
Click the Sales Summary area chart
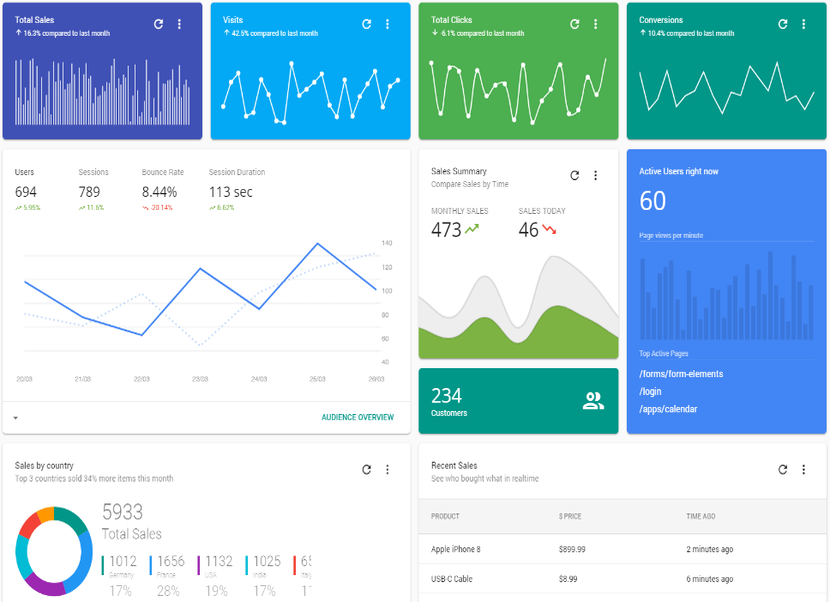pyautogui.click(x=518, y=307)
